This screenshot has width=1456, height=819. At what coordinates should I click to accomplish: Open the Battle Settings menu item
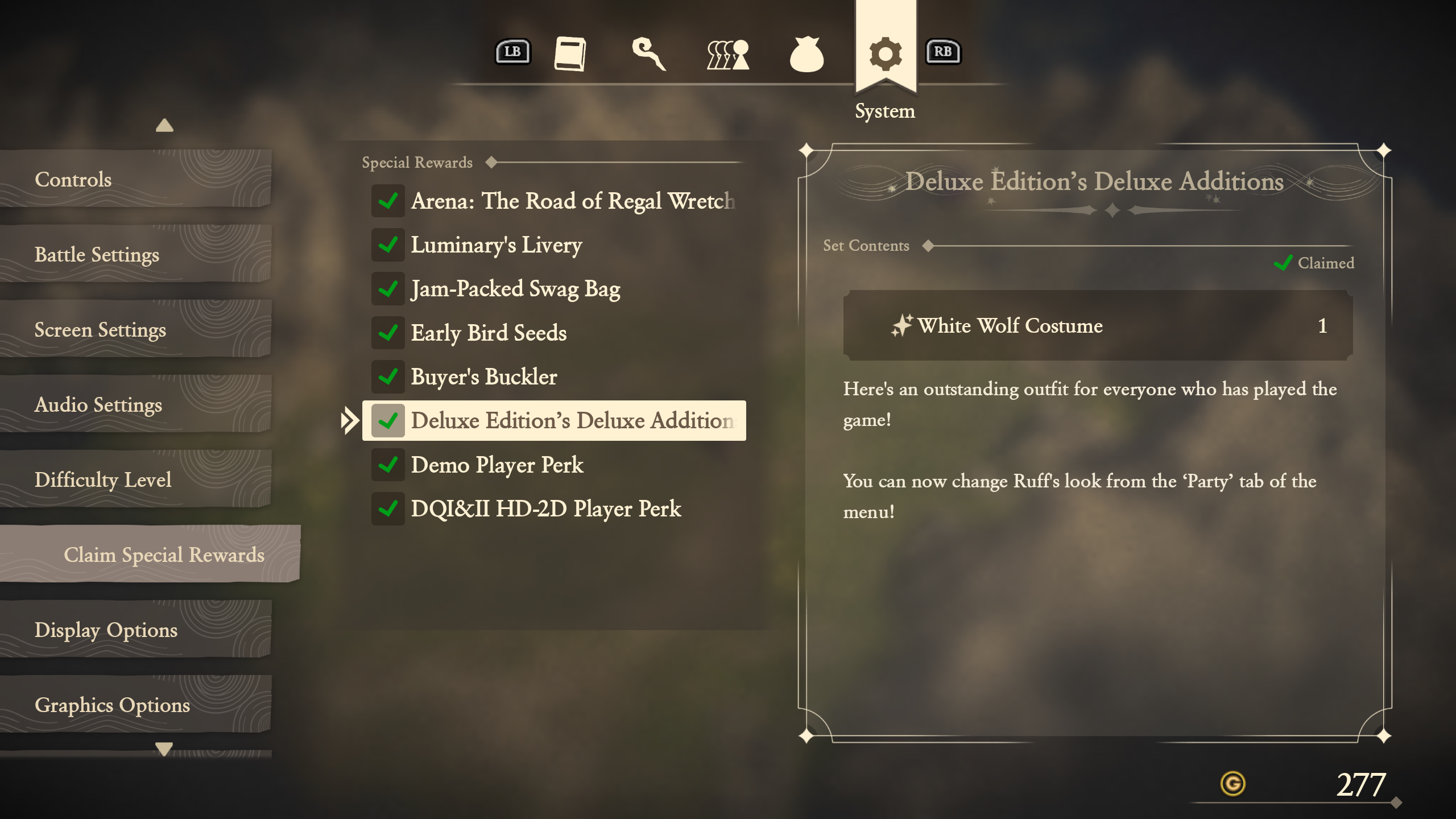pyautogui.click(x=135, y=254)
